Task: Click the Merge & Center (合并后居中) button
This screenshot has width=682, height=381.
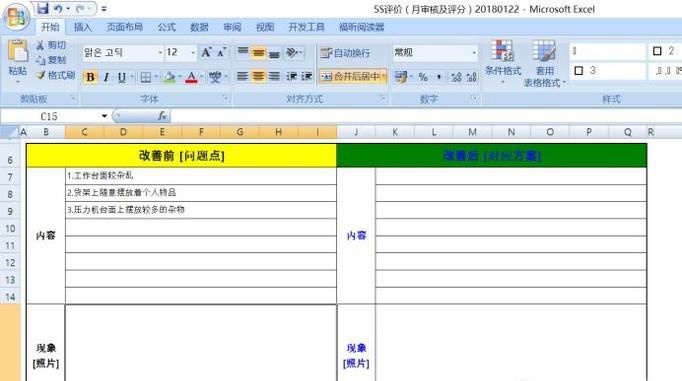Action: [x=350, y=77]
